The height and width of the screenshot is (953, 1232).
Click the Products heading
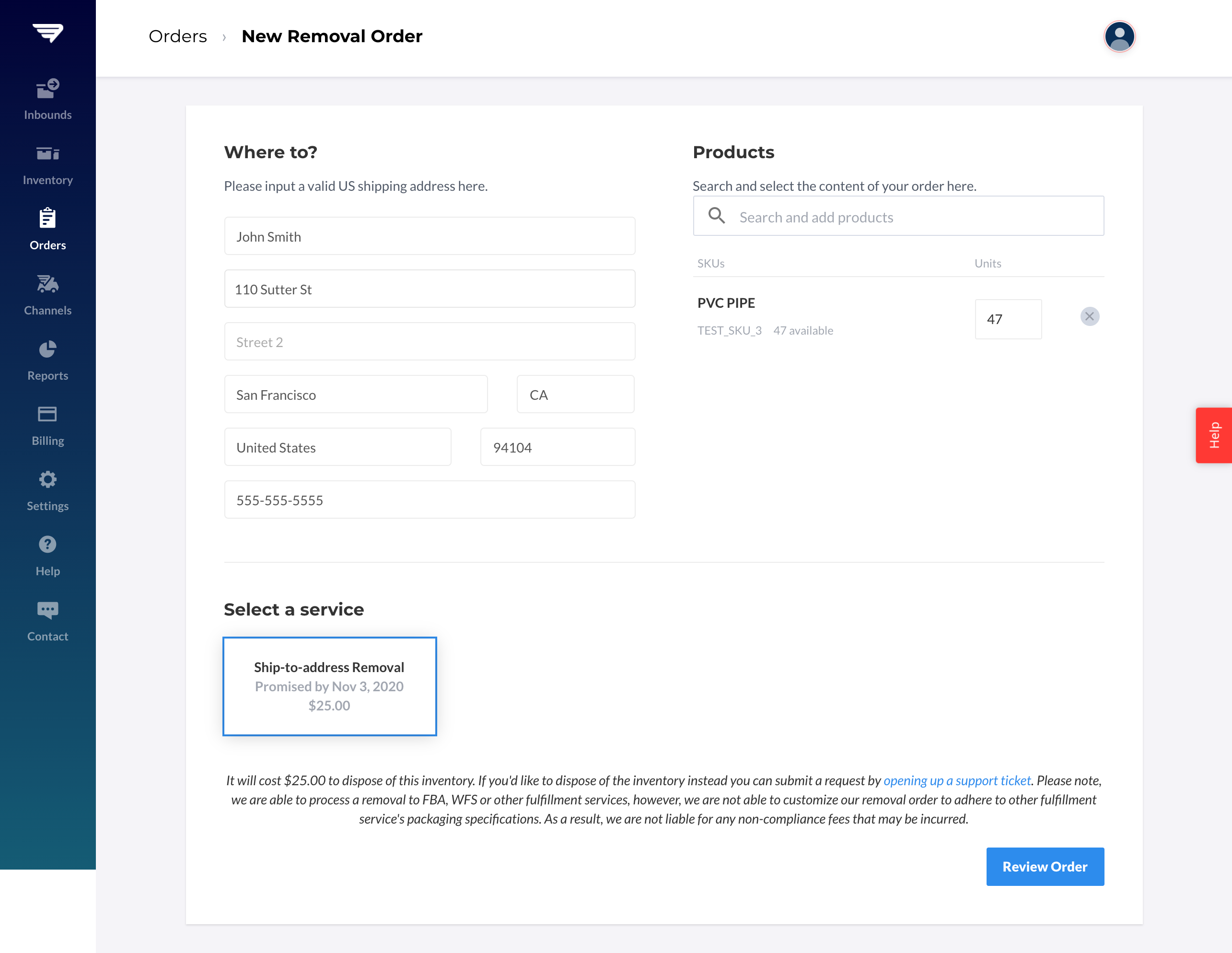(733, 152)
